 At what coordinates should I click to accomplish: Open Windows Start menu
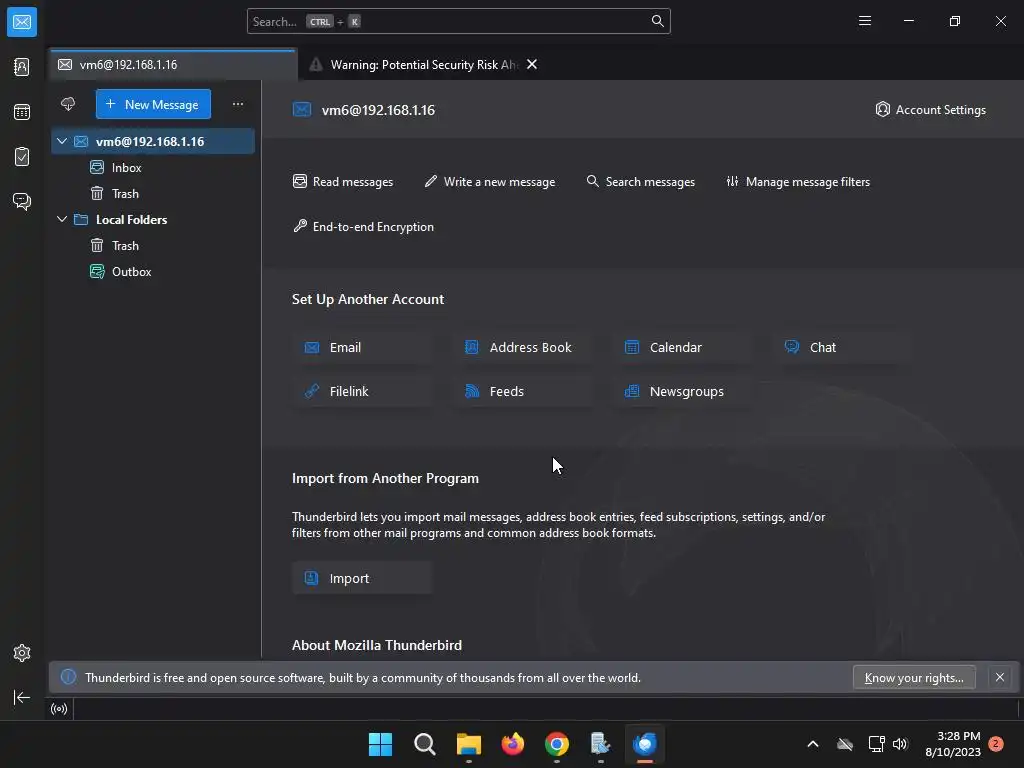[381, 744]
